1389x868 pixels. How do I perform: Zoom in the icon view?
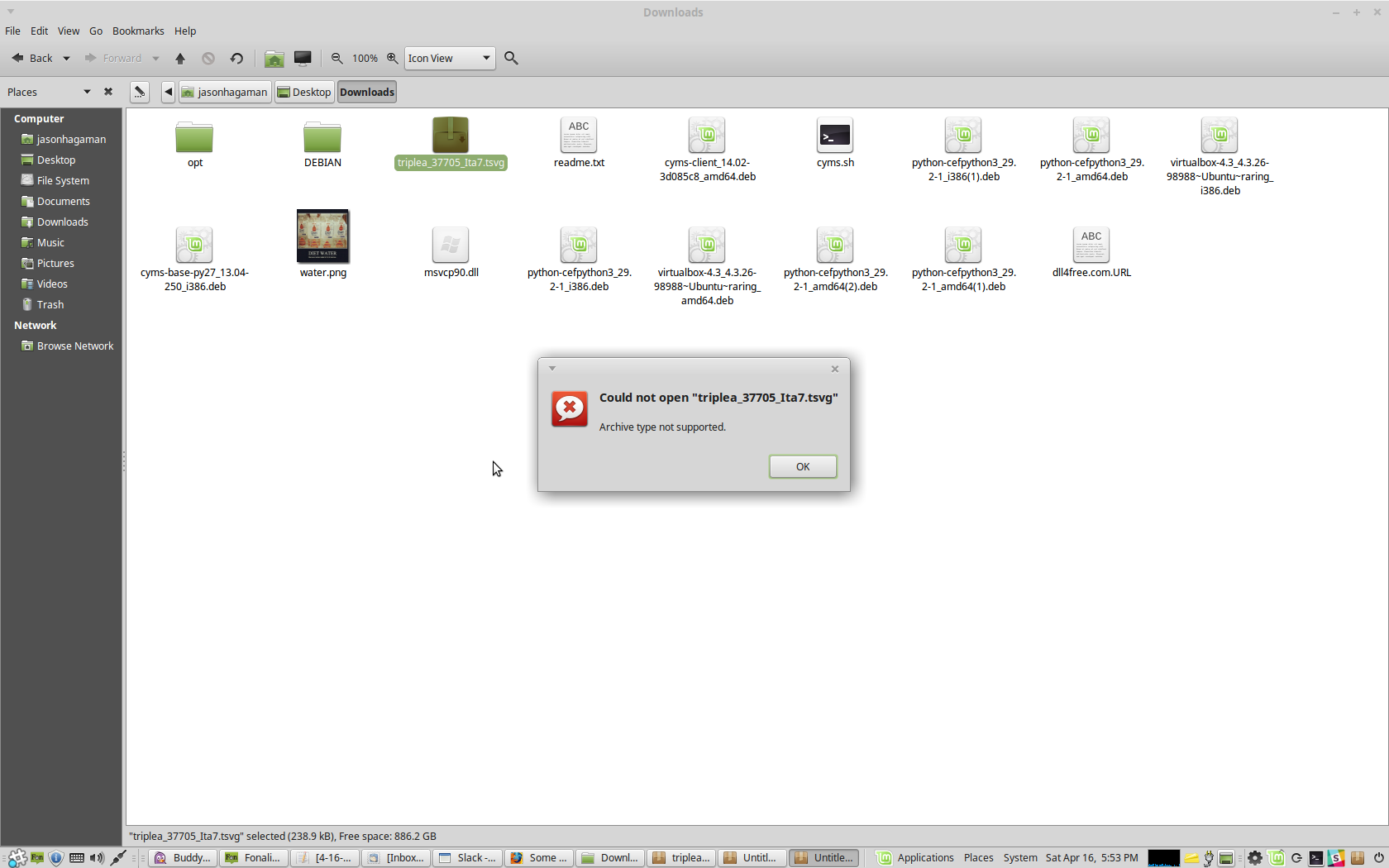pos(393,58)
